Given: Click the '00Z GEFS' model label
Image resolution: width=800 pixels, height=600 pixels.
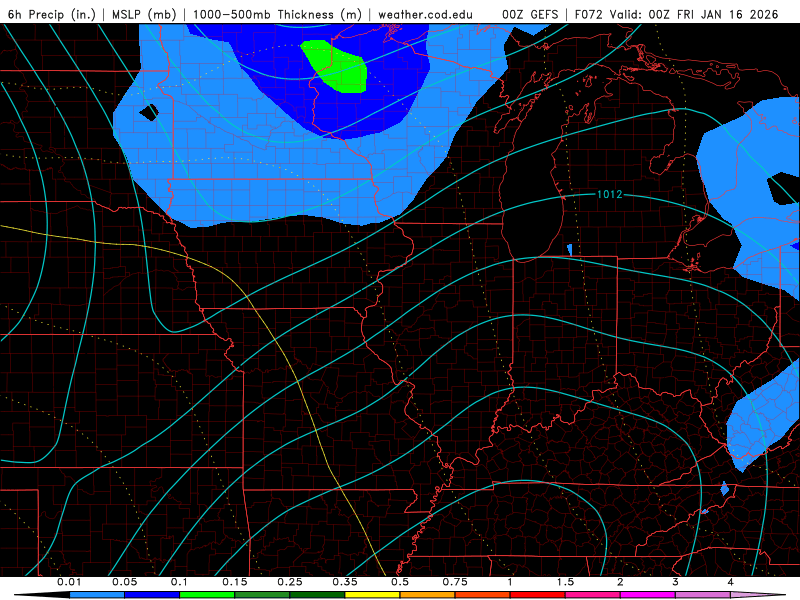Looking at the screenshot, I should 530,14.
